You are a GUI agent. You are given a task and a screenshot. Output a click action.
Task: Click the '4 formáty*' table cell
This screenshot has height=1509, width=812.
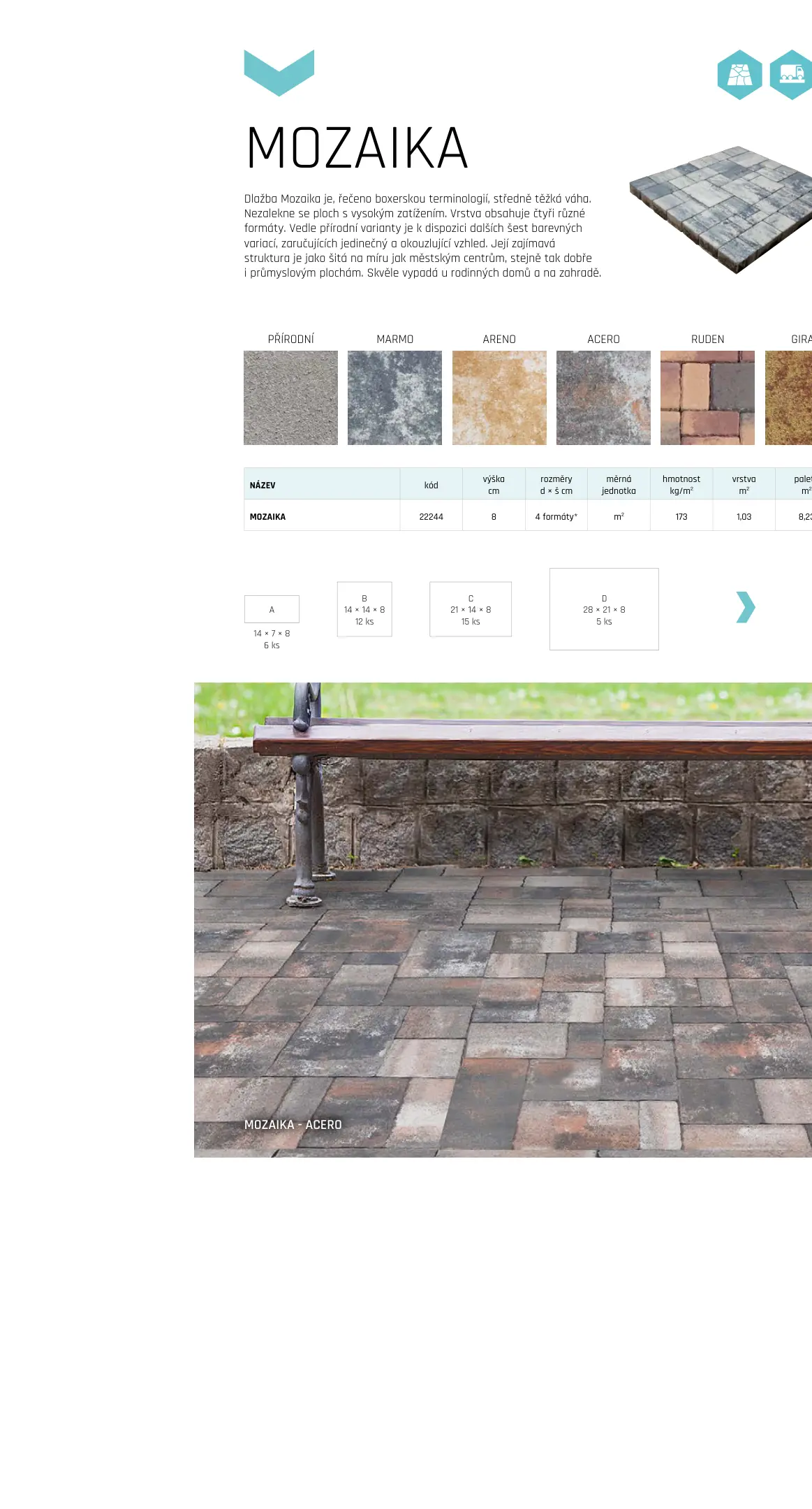click(556, 517)
